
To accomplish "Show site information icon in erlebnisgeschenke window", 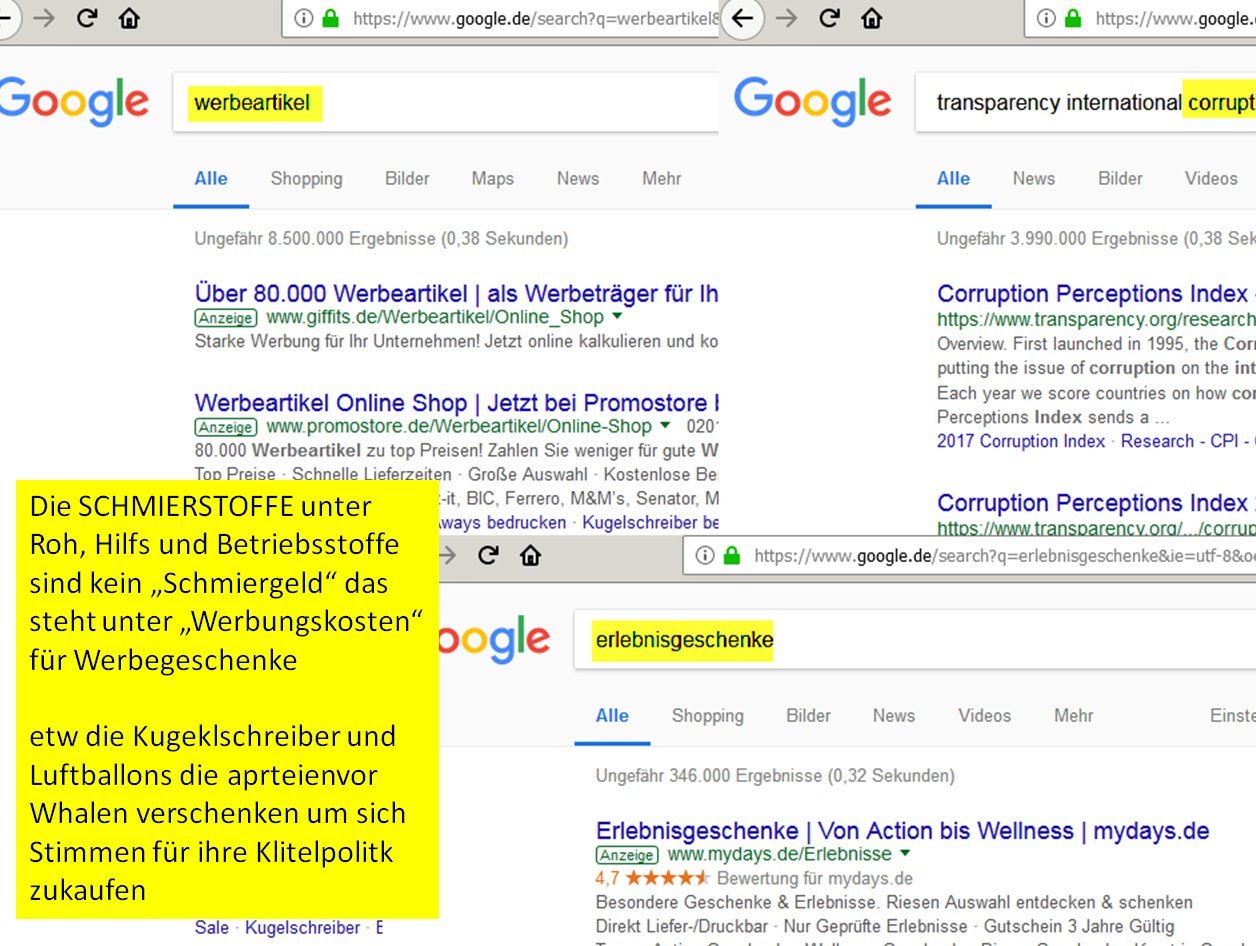I will pos(705,555).
